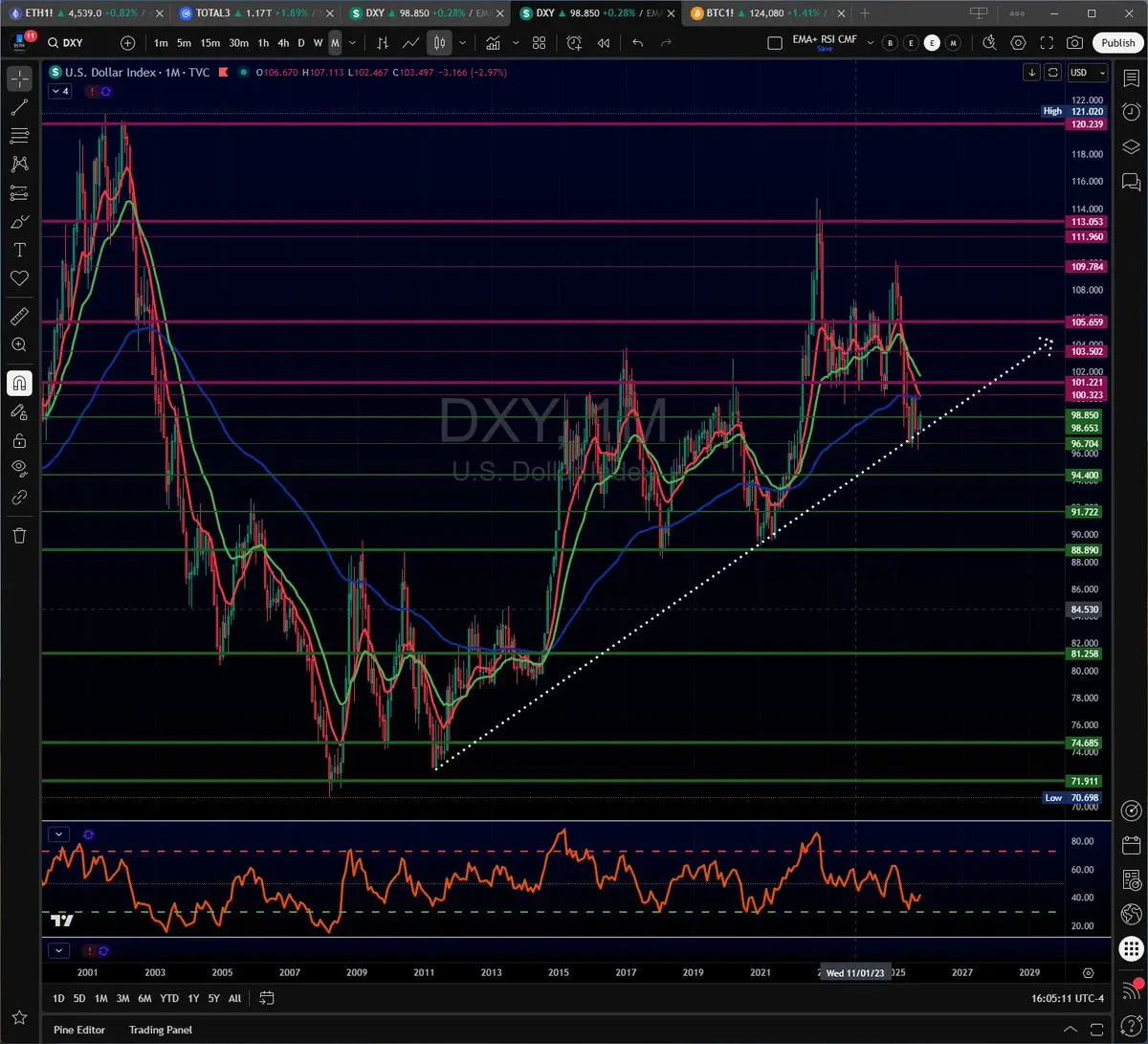Set date range to YTD
The image size is (1148, 1044).
tap(169, 998)
